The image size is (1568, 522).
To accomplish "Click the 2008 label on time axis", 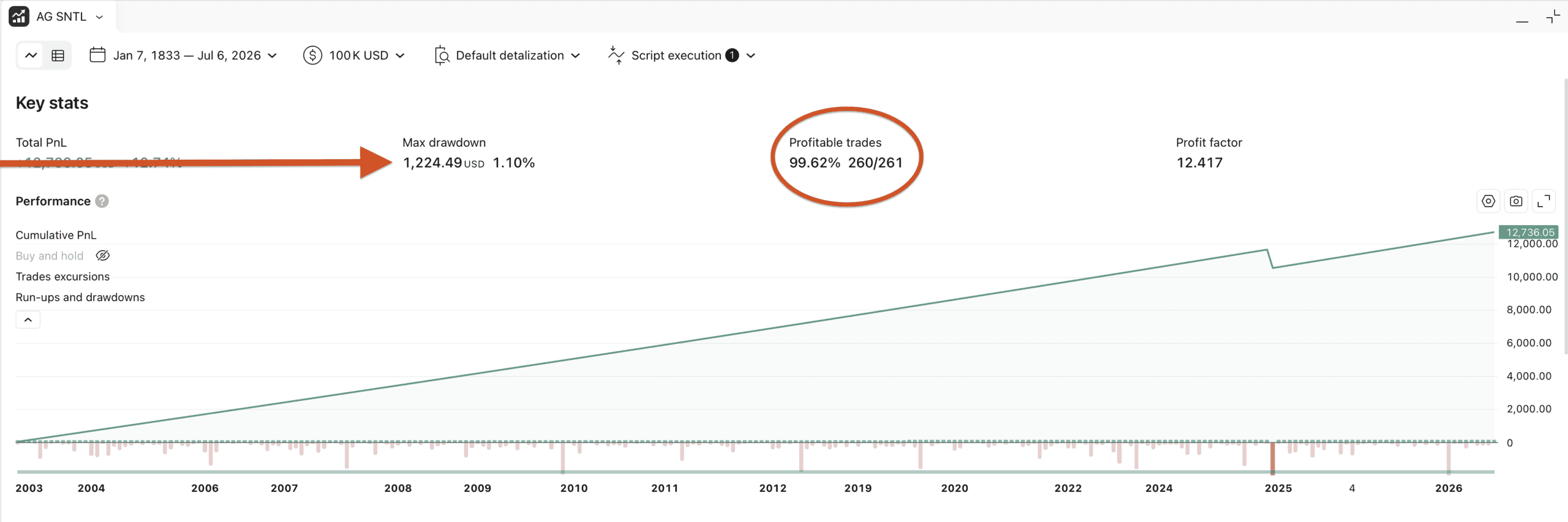I will (x=398, y=488).
